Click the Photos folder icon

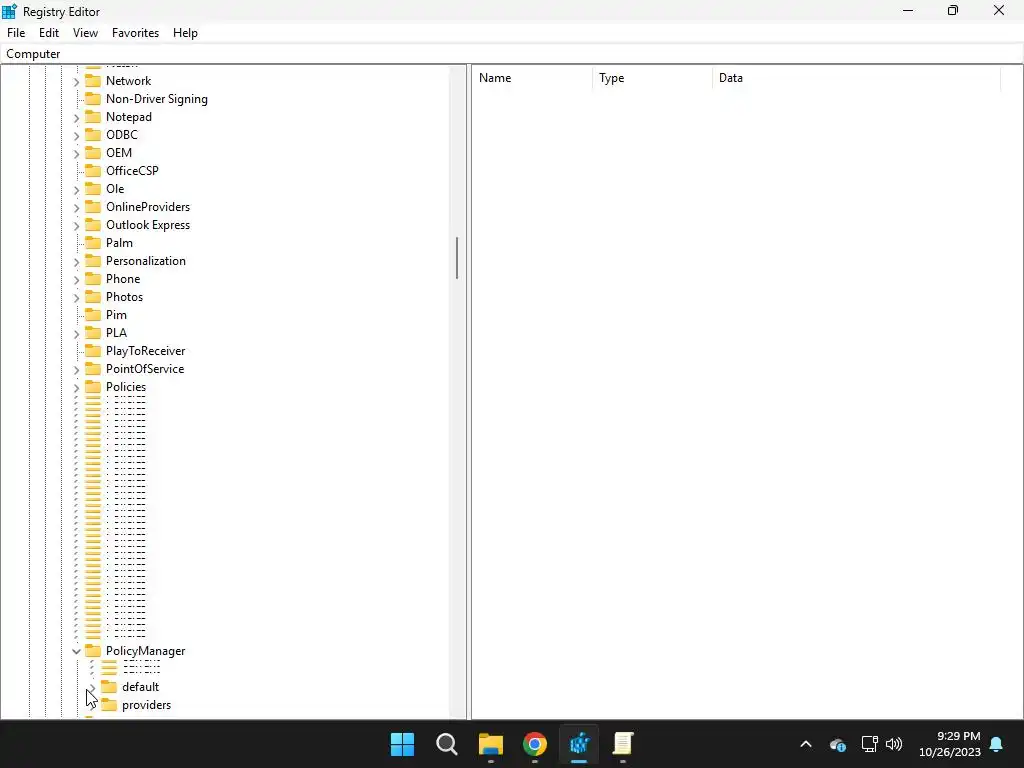[93, 296]
